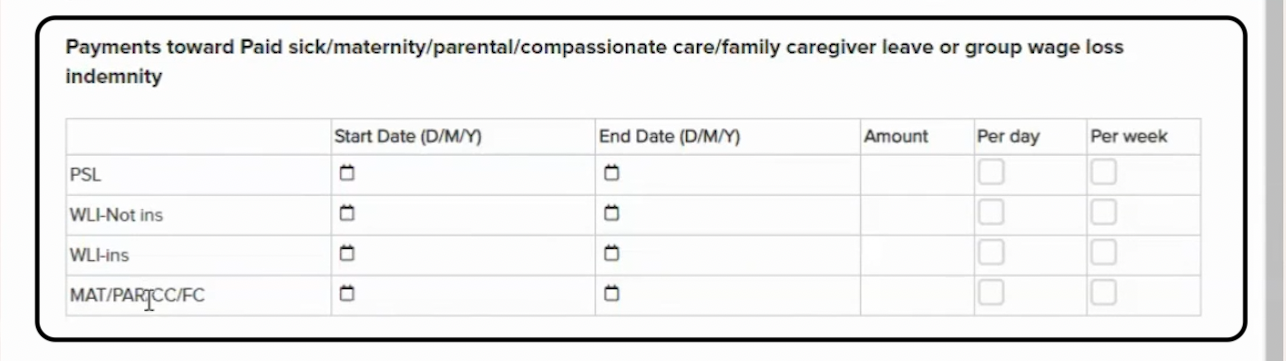Screen dimensions: 1286x361
Task: Open calendar for MAT/PAR/CC/FC end date
Action: [x=612, y=294]
